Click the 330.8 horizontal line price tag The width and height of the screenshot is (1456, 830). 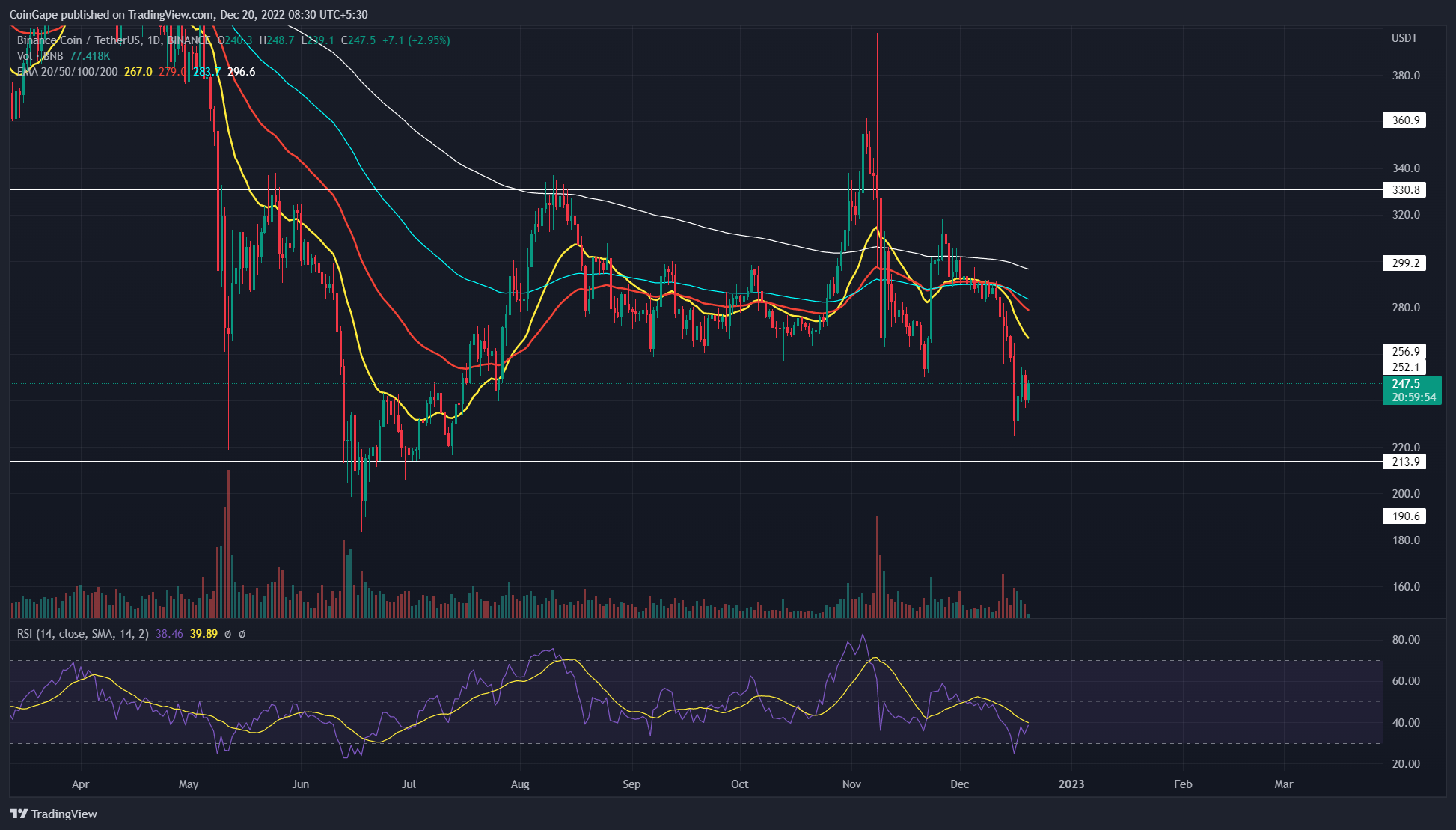(x=1404, y=190)
